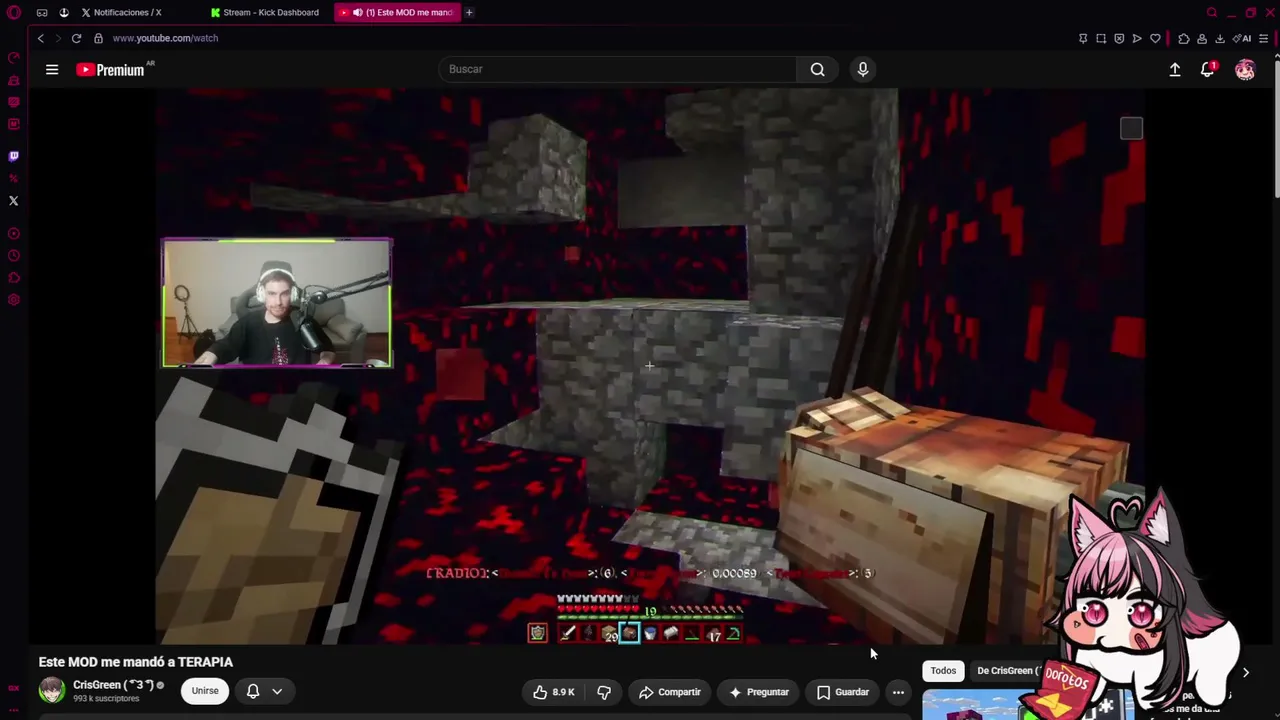The width and height of the screenshot is (1280, 720).
Task: Open the Opera GX main menu logo
Action: tap(14, 12)
